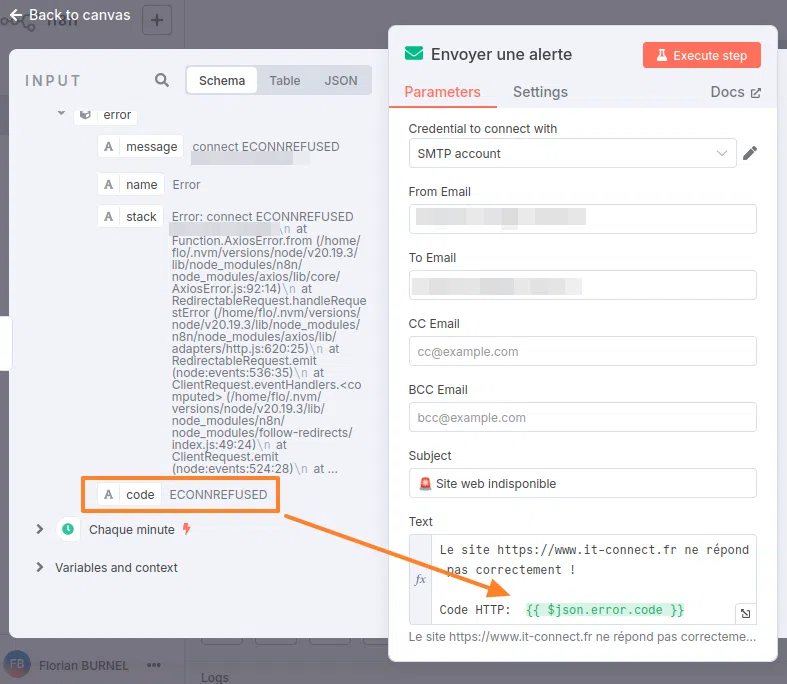The height and width of the screenshot is (684, 787).
Task: Click the trigger bolt icon by Chaque minute
Action: (186, 528)
